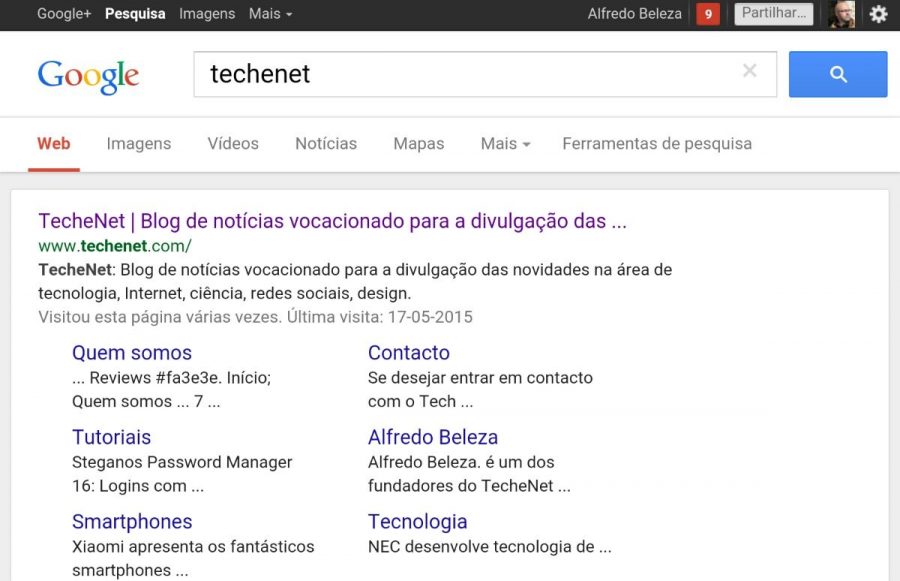The image size is (900, 581).
Task: Open the red notifications counter badge
Action: 708,14
